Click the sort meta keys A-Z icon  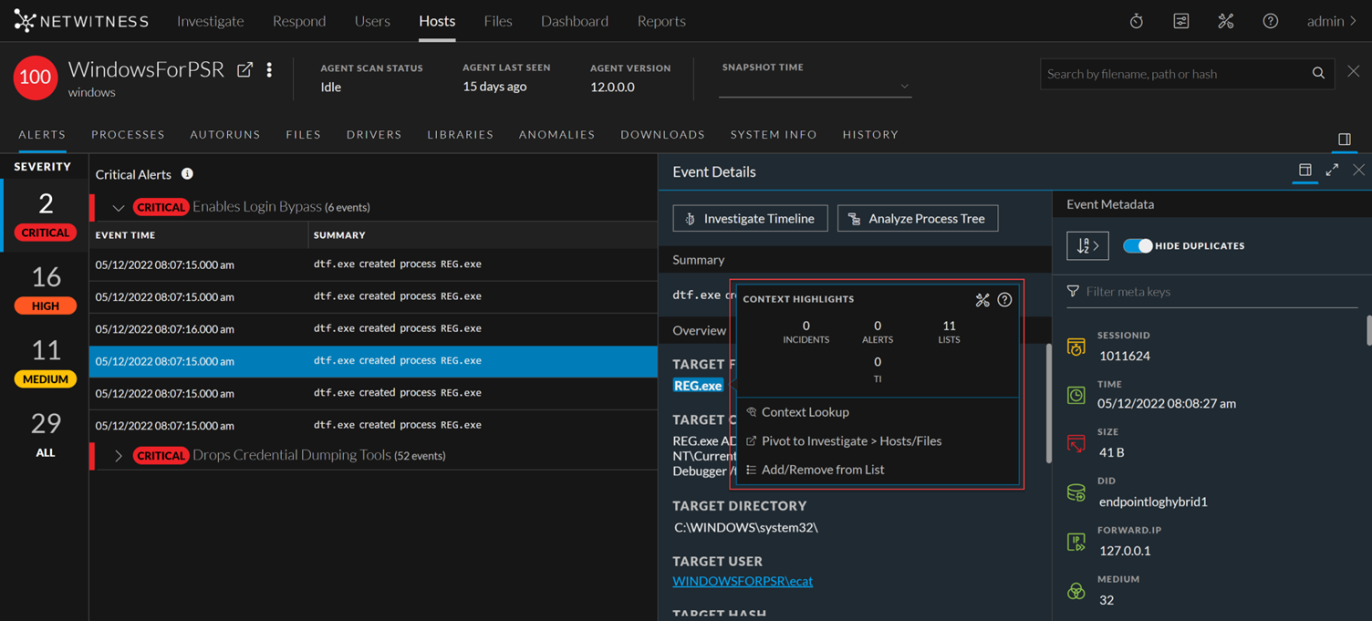(1087, 245)
